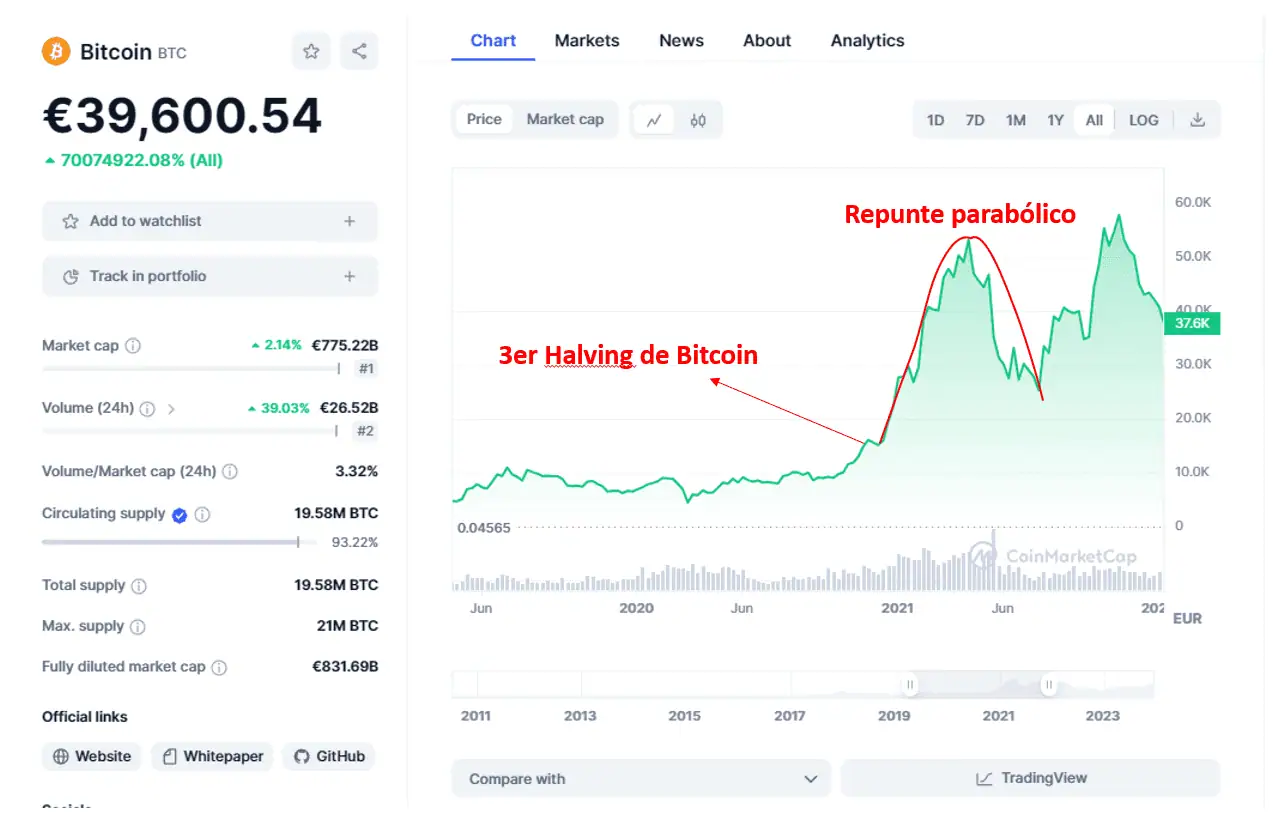Screen dimensions: 1273x831
Task: Set chart range to 7D
Action: pyautogui.click(x=975, y=120)
